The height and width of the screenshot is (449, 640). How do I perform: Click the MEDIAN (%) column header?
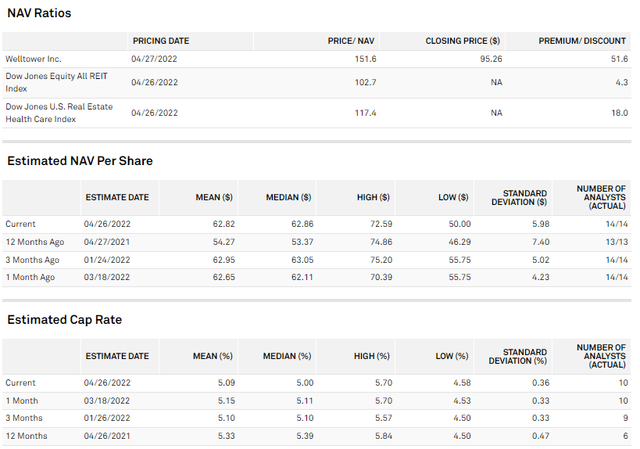(287, 356)
